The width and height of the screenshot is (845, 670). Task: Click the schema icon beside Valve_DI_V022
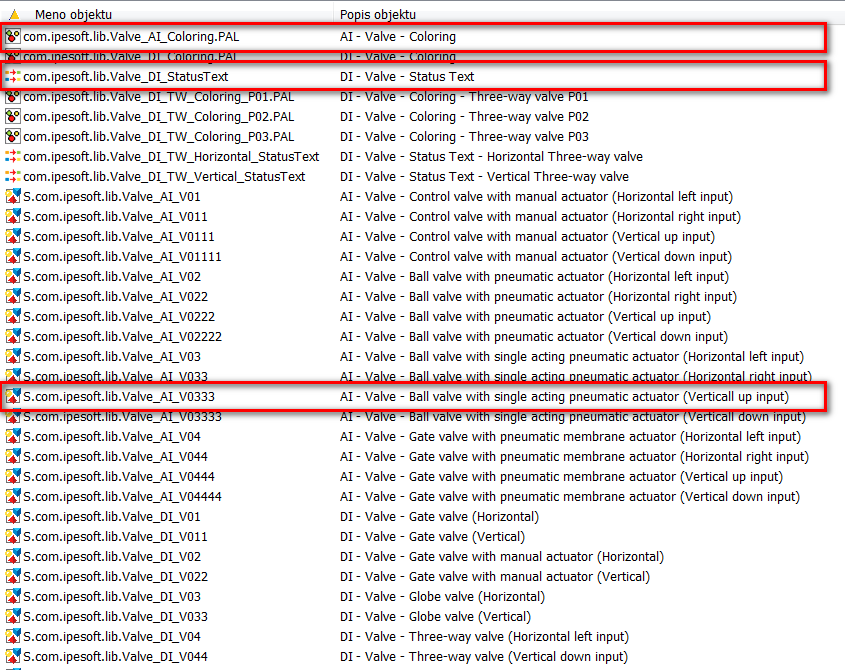[x=13, y=577]
